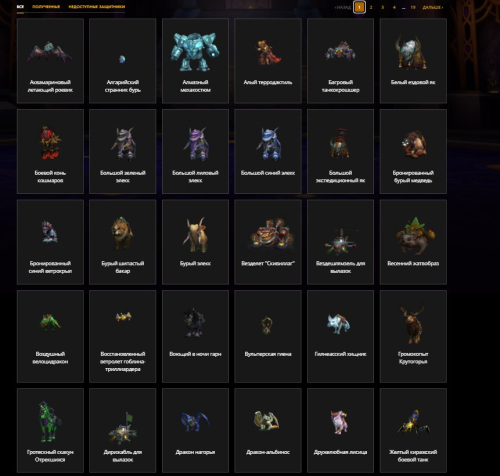Image resolution: width=500 pixels, height=476 pixels.
Task: Switch to the Все tab
Action: pyautogui.click(x=20, y=7)
